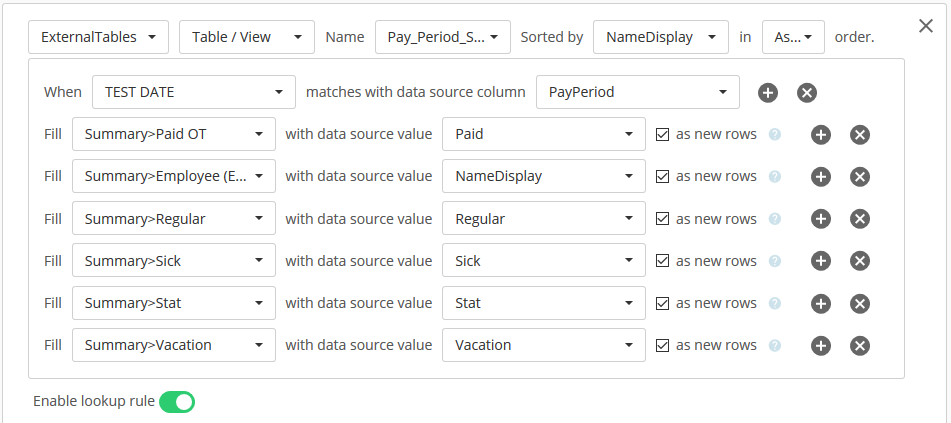Add another match condition after PayPeriod
Screen dimensions: 951x423
(x=768, y=93)
